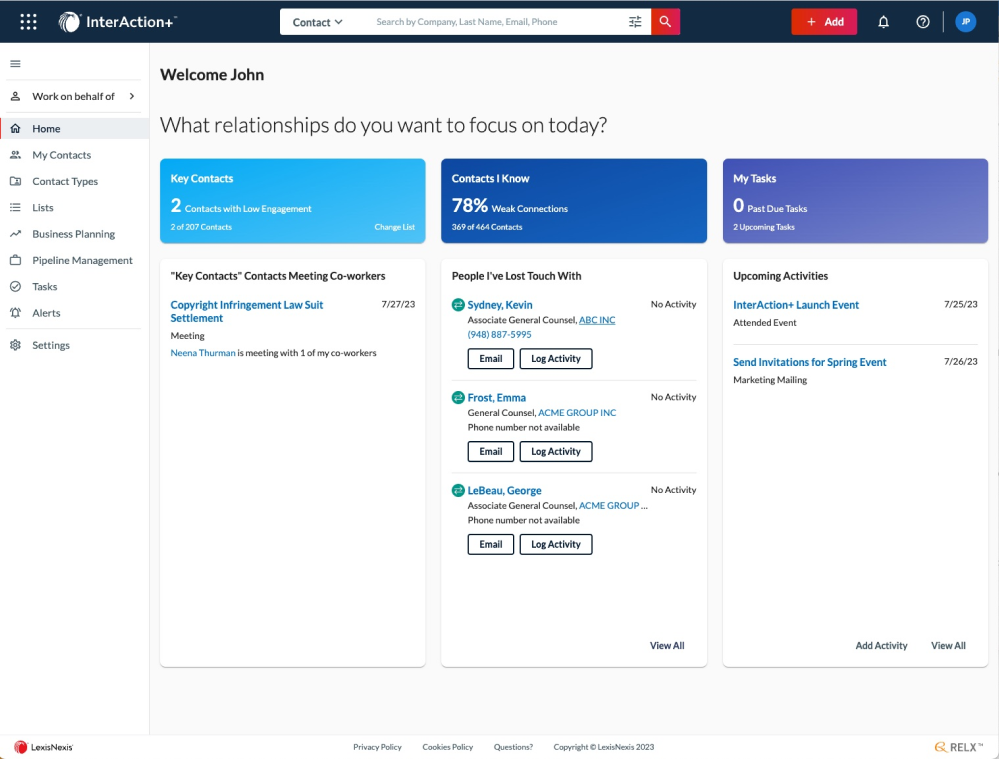This screenshot has width=1000, height=759.
Task: Open Copyright Infringement Law Suit Settlement link
Action: click(247, 311)
